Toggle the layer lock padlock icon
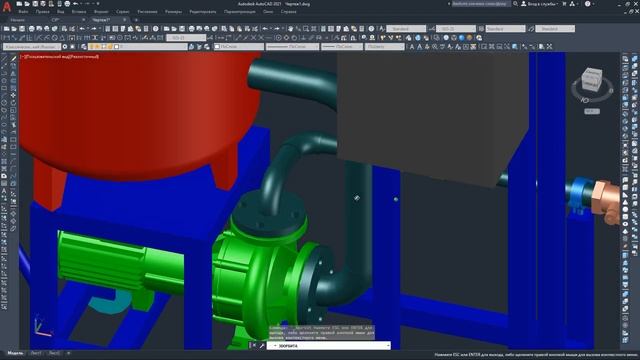Image resolution: width=640 pixels, height=360 pixels. tap(110, 47)
